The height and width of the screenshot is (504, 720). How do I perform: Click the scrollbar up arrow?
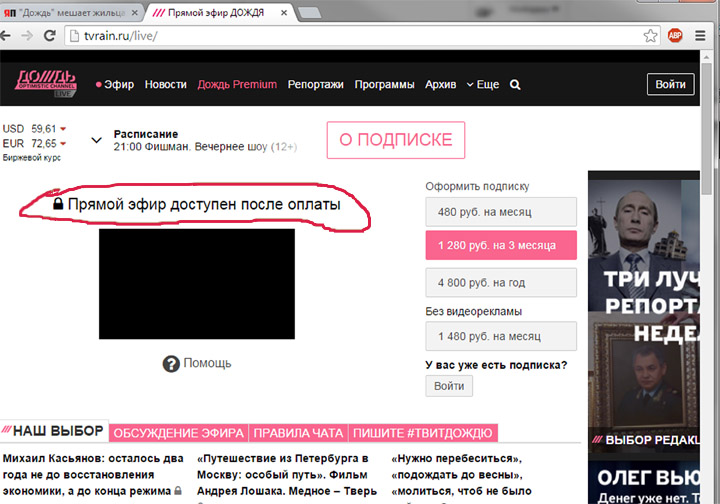click(x=706, y=56)
